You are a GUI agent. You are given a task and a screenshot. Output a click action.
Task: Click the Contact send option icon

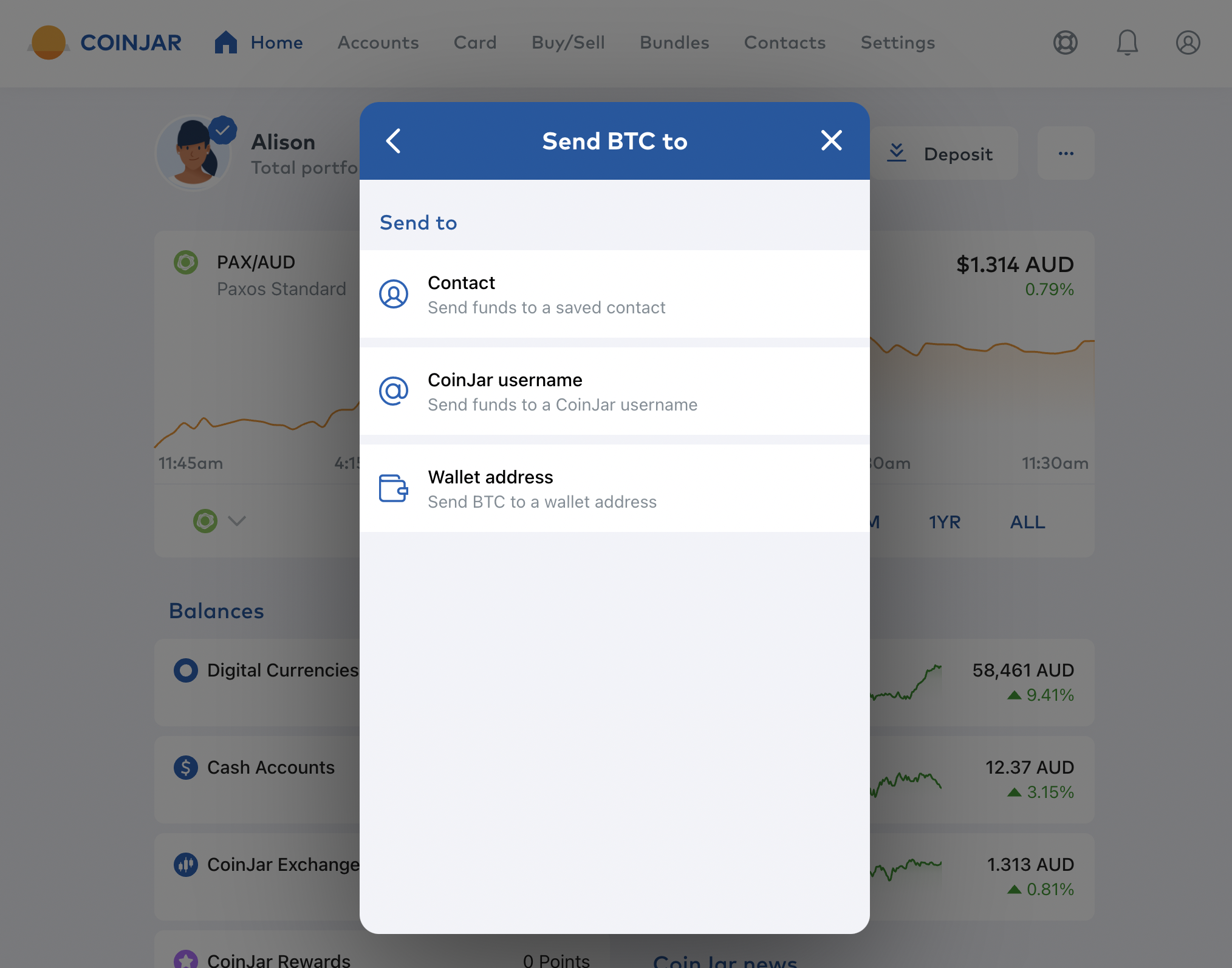coord(394,293)
